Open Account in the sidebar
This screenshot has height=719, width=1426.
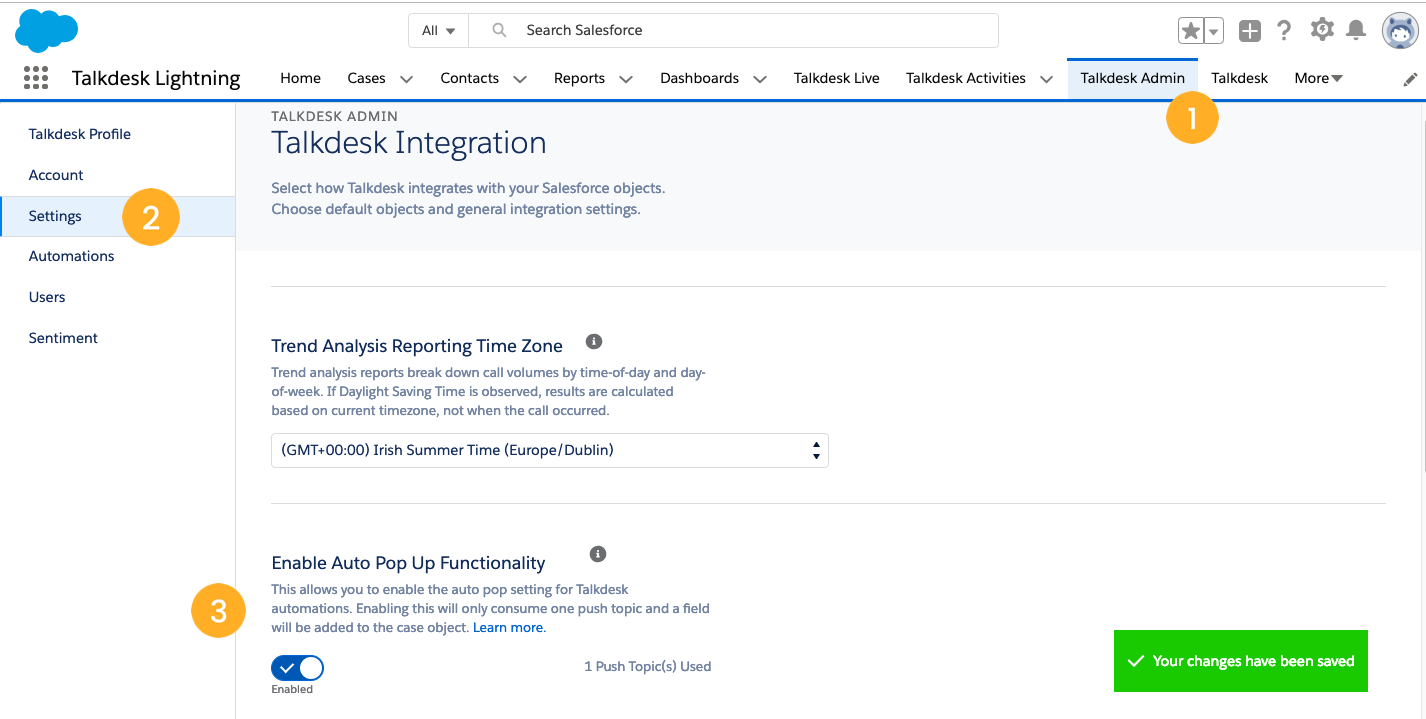point(56,175)
